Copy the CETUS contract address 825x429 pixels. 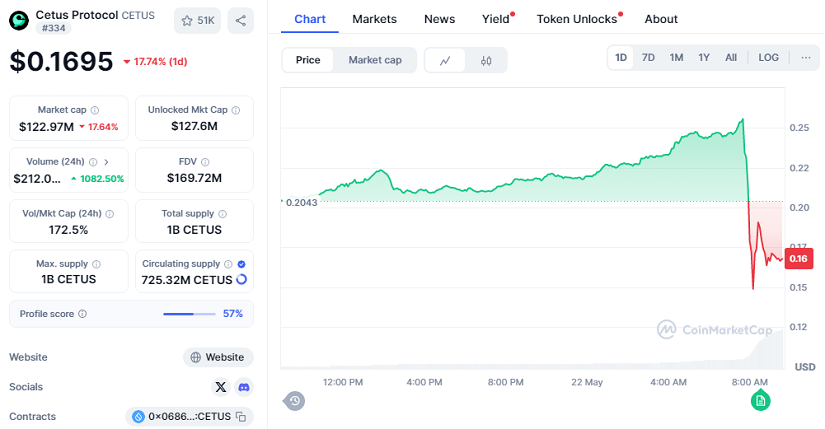point(241,416)
